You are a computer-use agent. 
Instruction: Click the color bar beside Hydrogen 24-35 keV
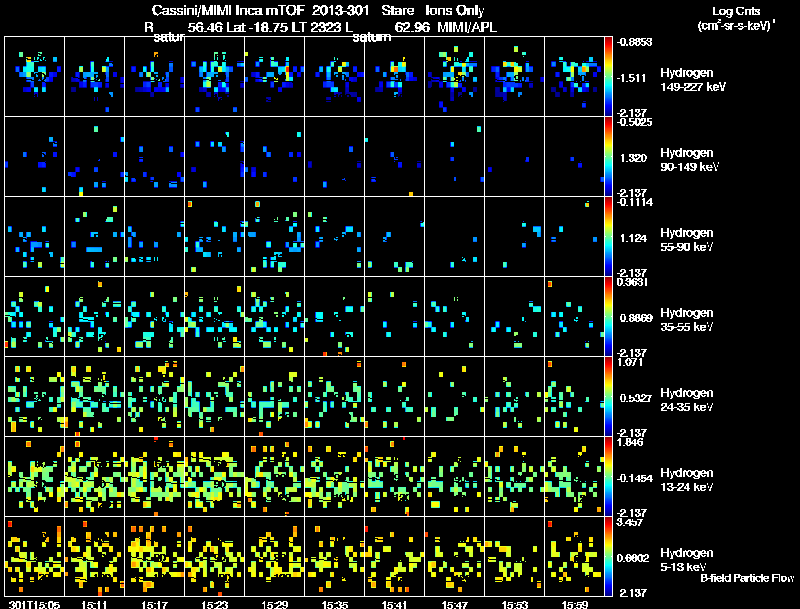(x=608, y=397)
